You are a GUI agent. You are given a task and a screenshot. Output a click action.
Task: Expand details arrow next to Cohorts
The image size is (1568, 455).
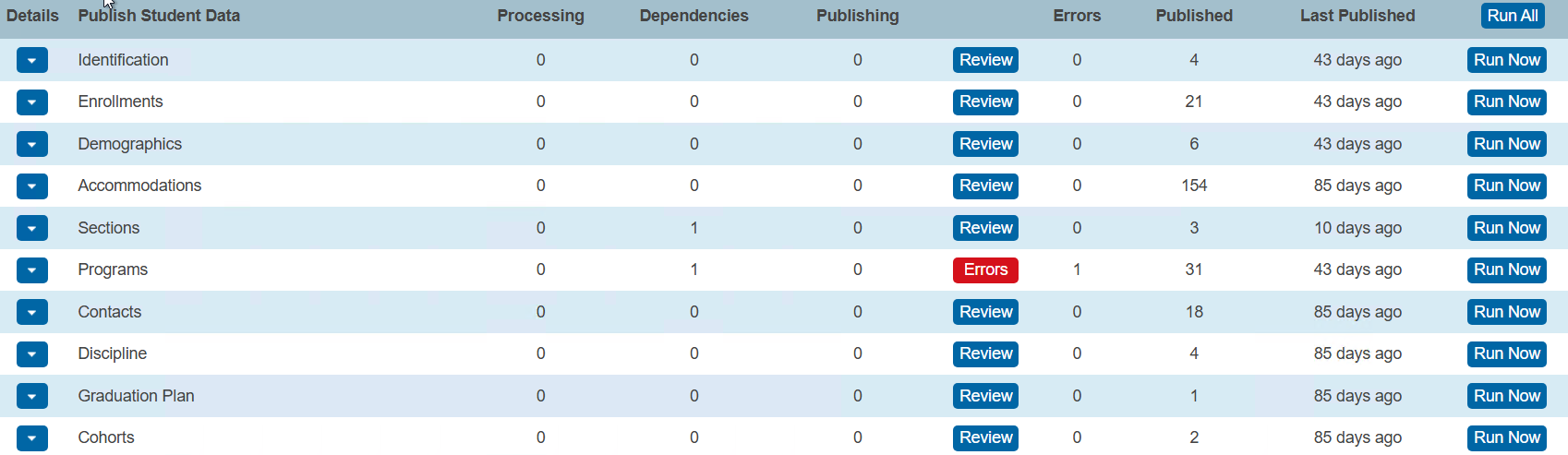pyautogui.click(x=31, y=437)
